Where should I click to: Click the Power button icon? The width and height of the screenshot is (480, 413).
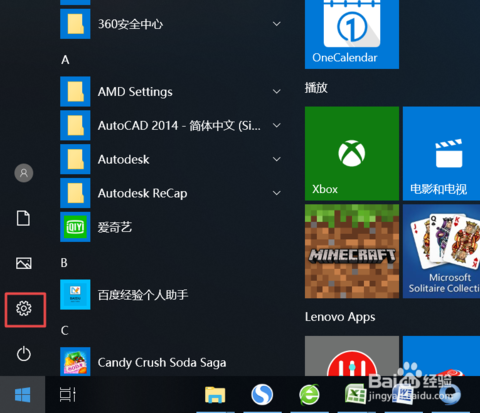[24, 354]
